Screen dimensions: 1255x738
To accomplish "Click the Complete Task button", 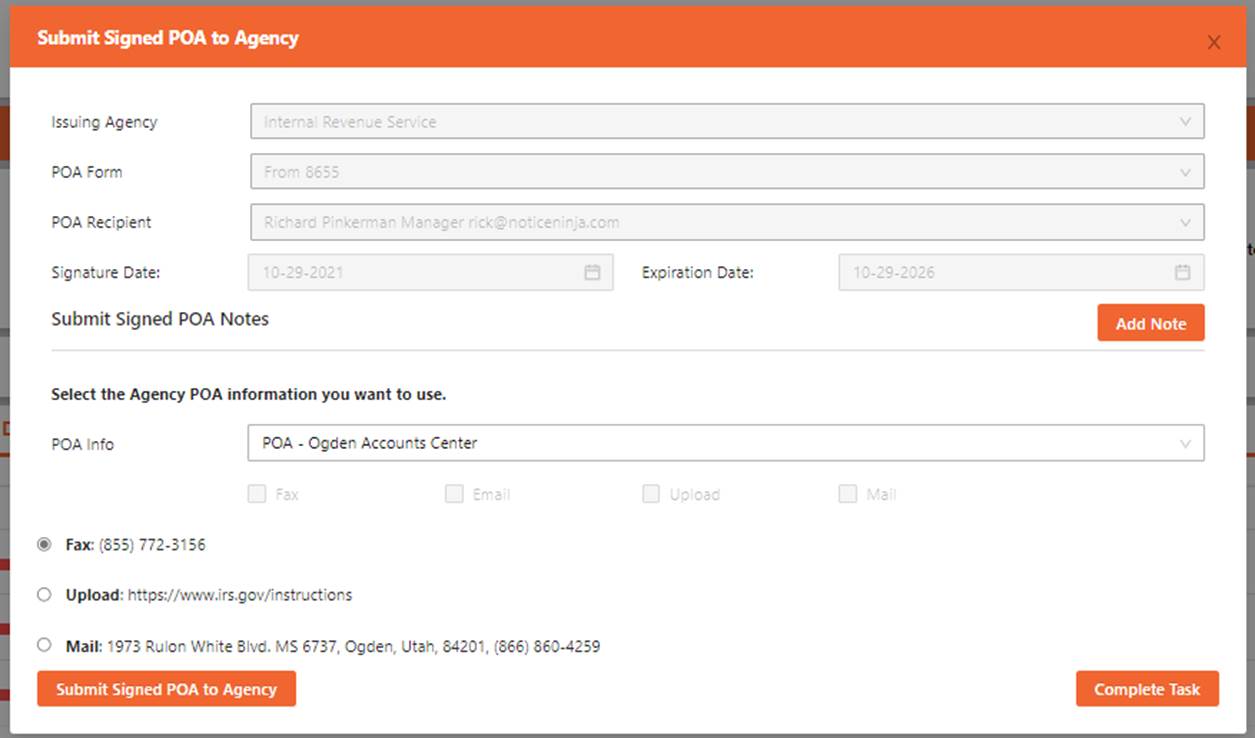I will [x=1147, y=689].
